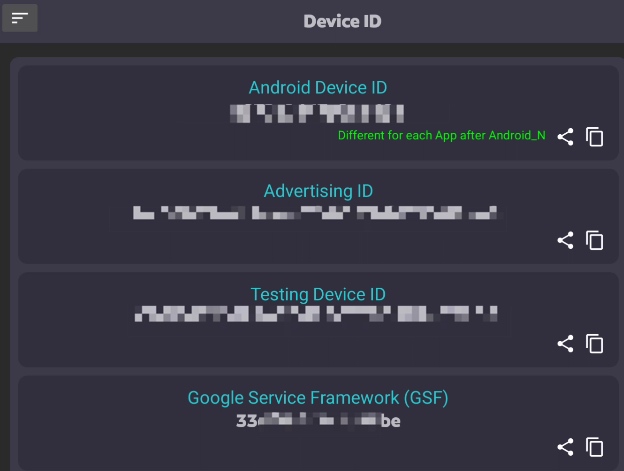Click the Advertising ID heading

[318, 191]
